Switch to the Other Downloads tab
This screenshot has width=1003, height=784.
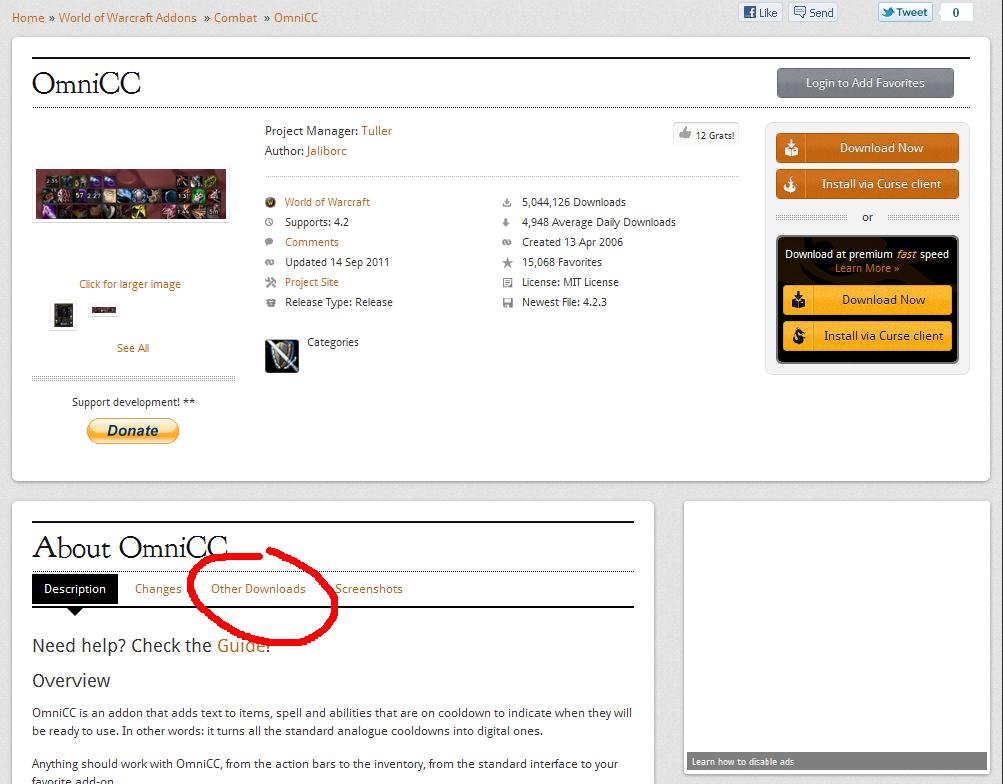click(258, 589)
